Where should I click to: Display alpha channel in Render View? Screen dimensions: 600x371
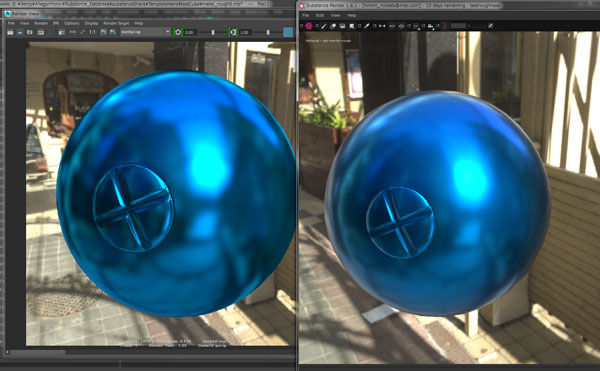(82, 33)
